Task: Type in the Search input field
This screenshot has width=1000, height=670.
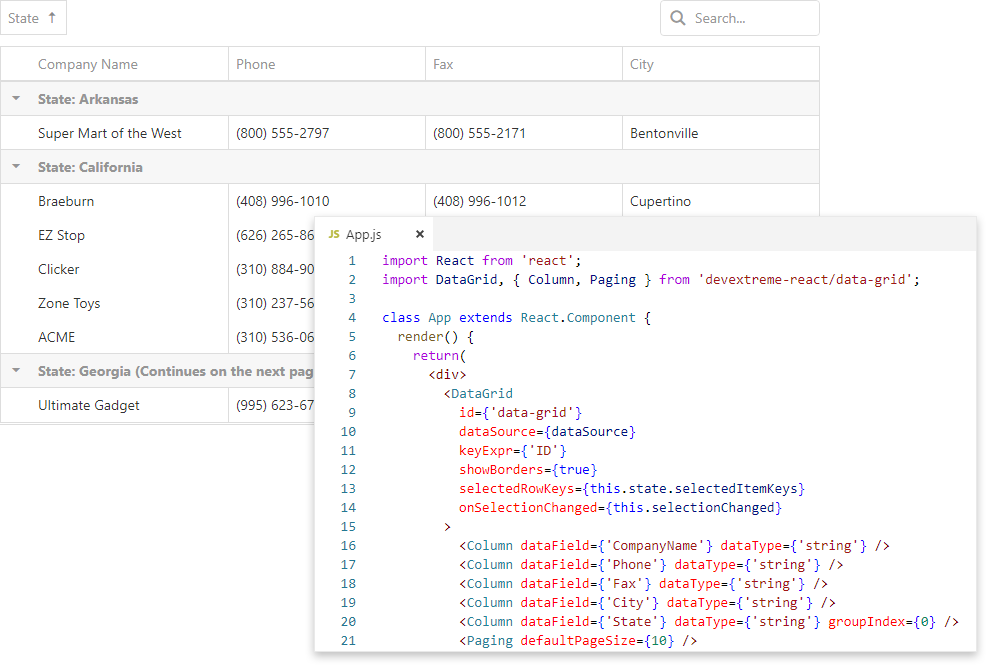Action: 750,18
